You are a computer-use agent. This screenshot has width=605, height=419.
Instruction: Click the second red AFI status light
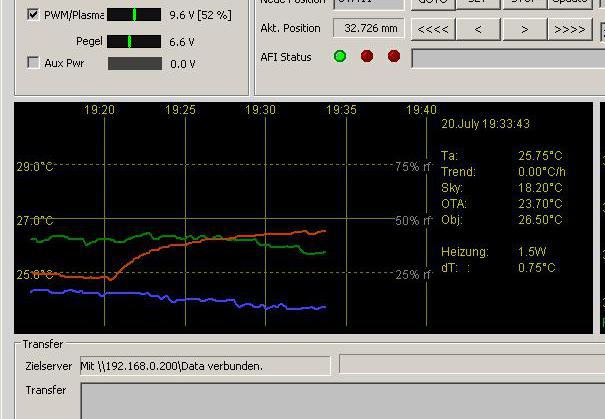393,57
